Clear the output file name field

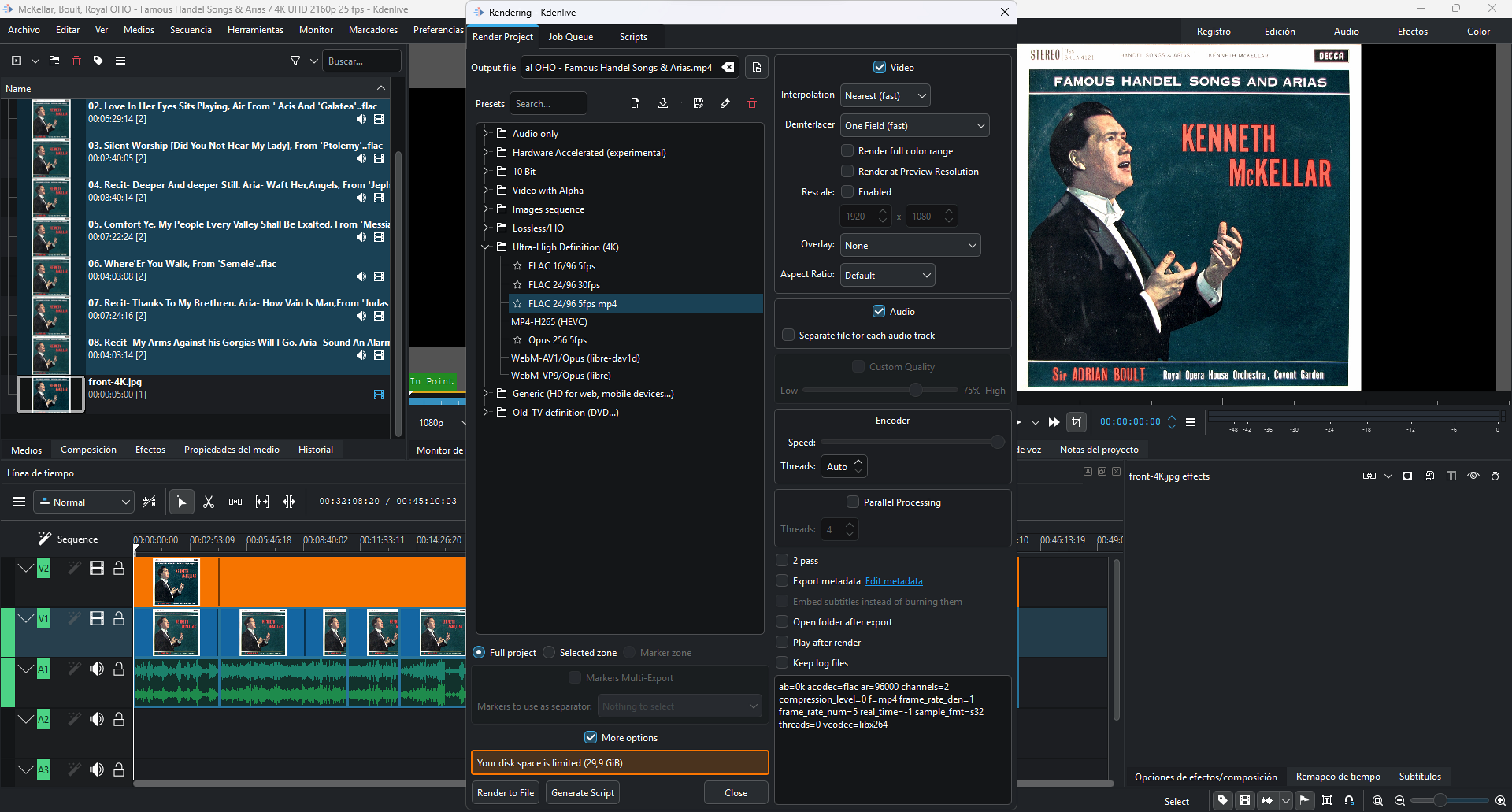tap(728, 68)
